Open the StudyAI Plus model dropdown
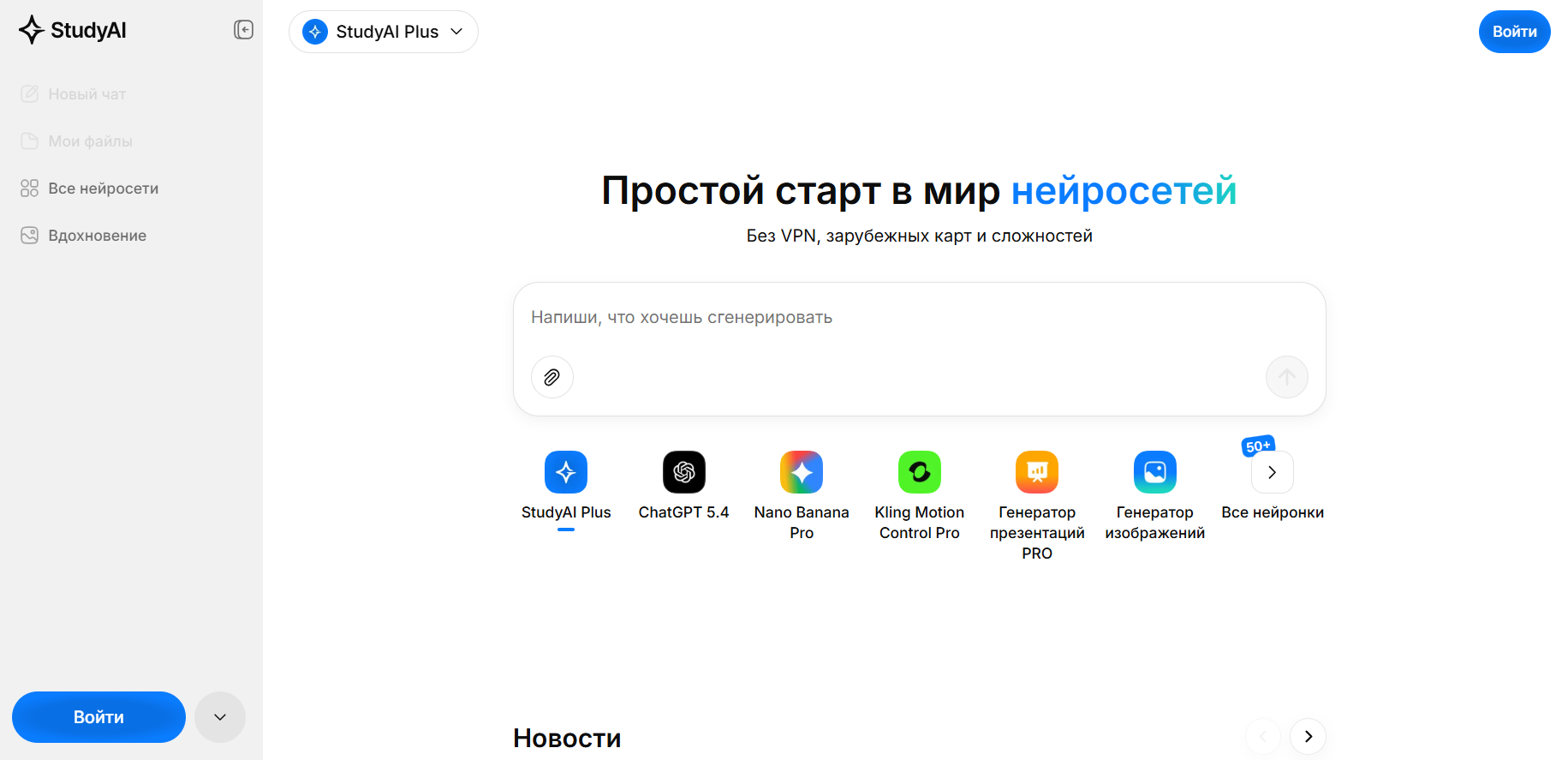This screenshot has width=1568, height=760. click(384, 32)
